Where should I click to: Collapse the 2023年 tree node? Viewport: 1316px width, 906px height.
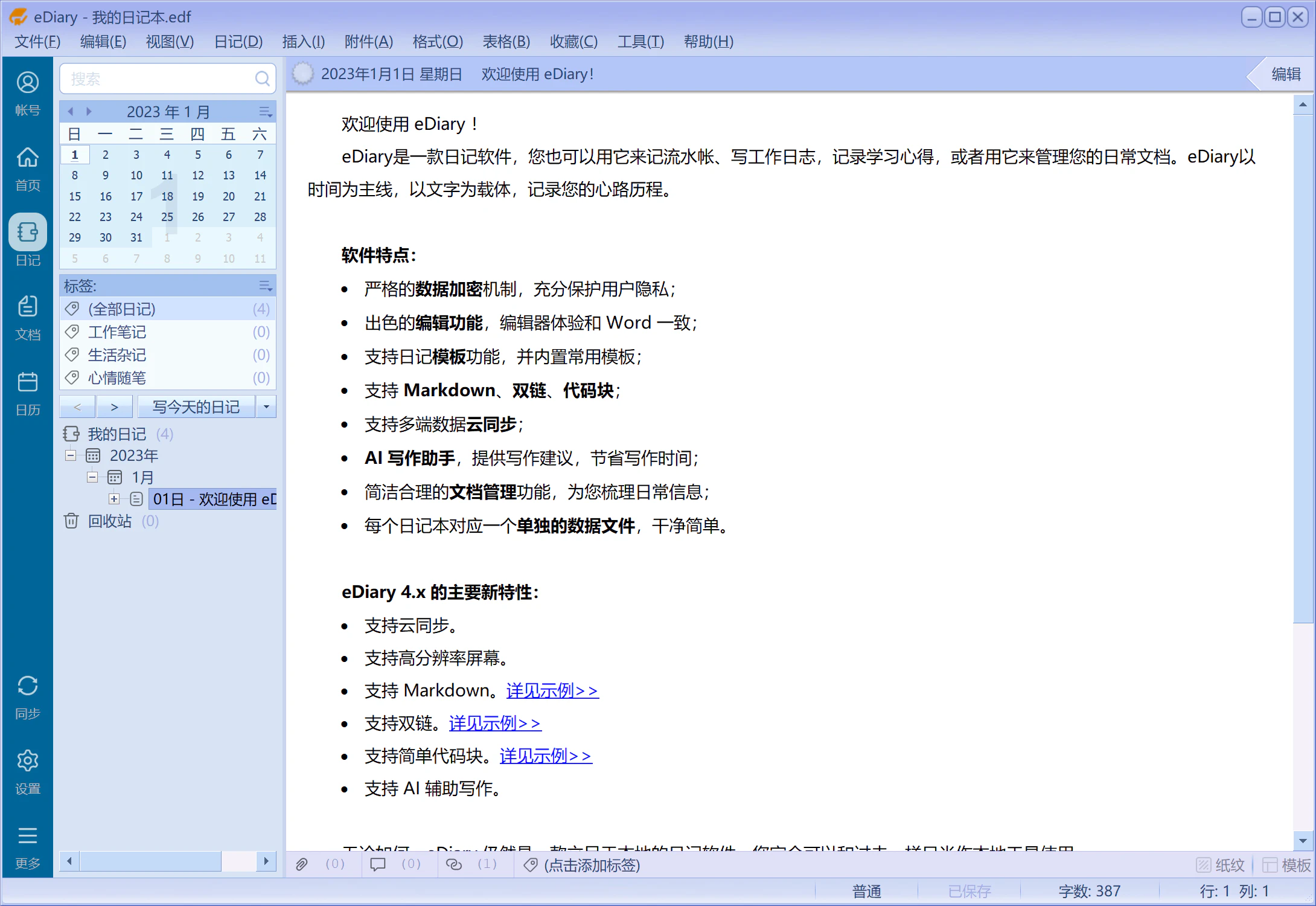tap(71, 455)
